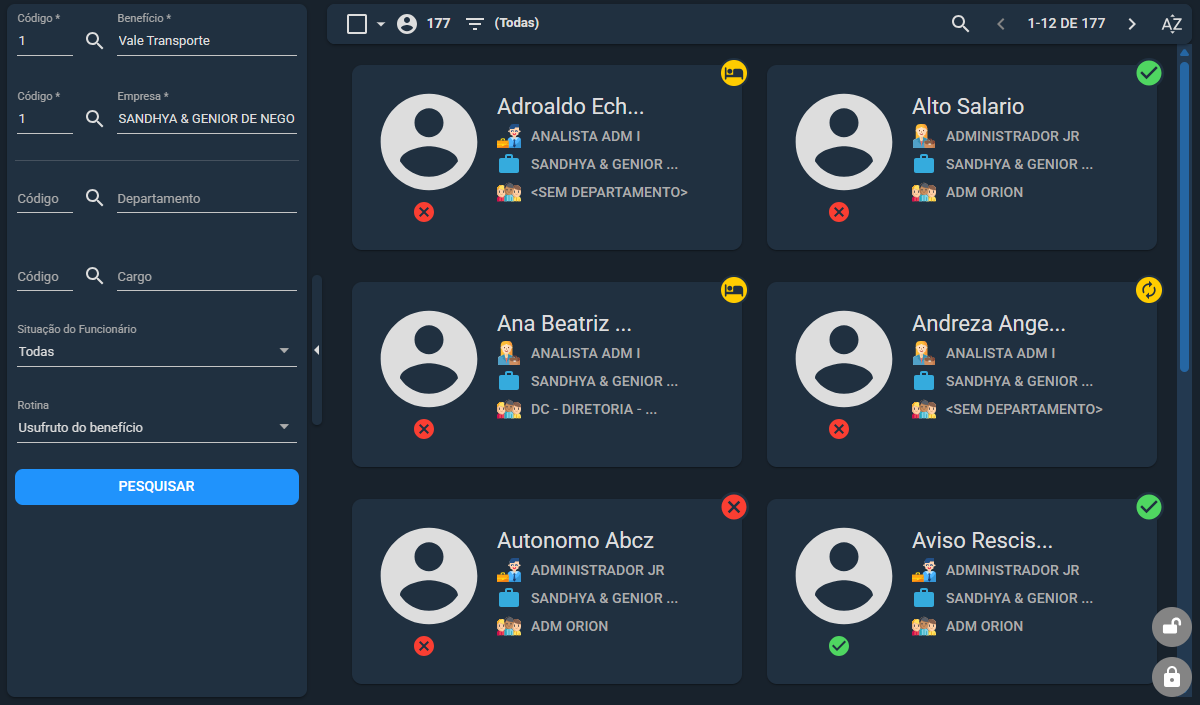Collapse the left filter panel arrow
This screenshot has width=1200, height=705.
tap(316, 350)
